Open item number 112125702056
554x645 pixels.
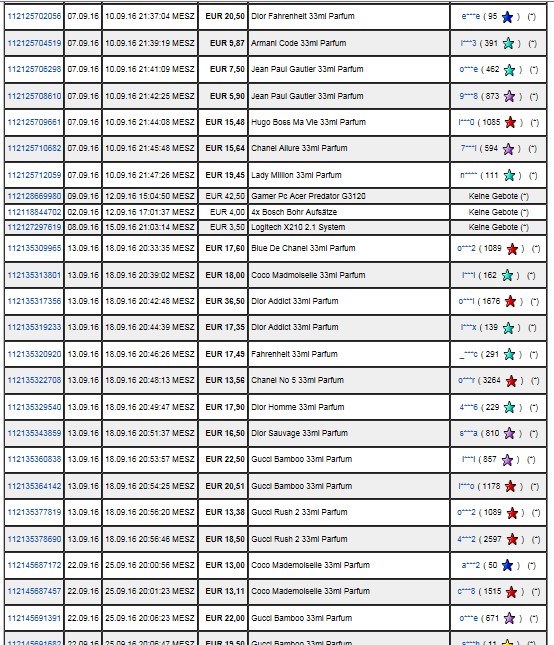34,16
